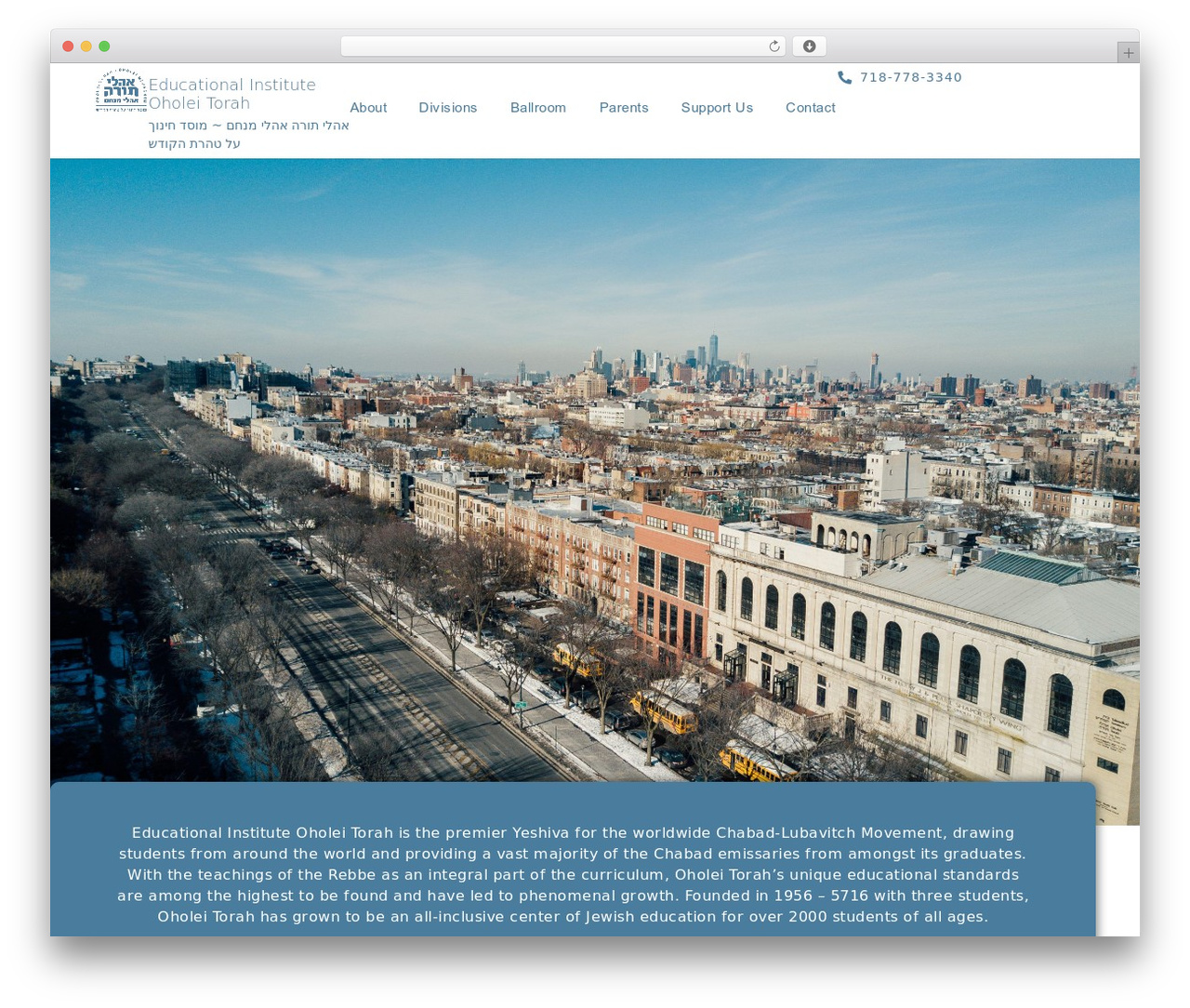Open the Divisions menu
This screenshot has width=1190, height=1008.
[448, 108]
